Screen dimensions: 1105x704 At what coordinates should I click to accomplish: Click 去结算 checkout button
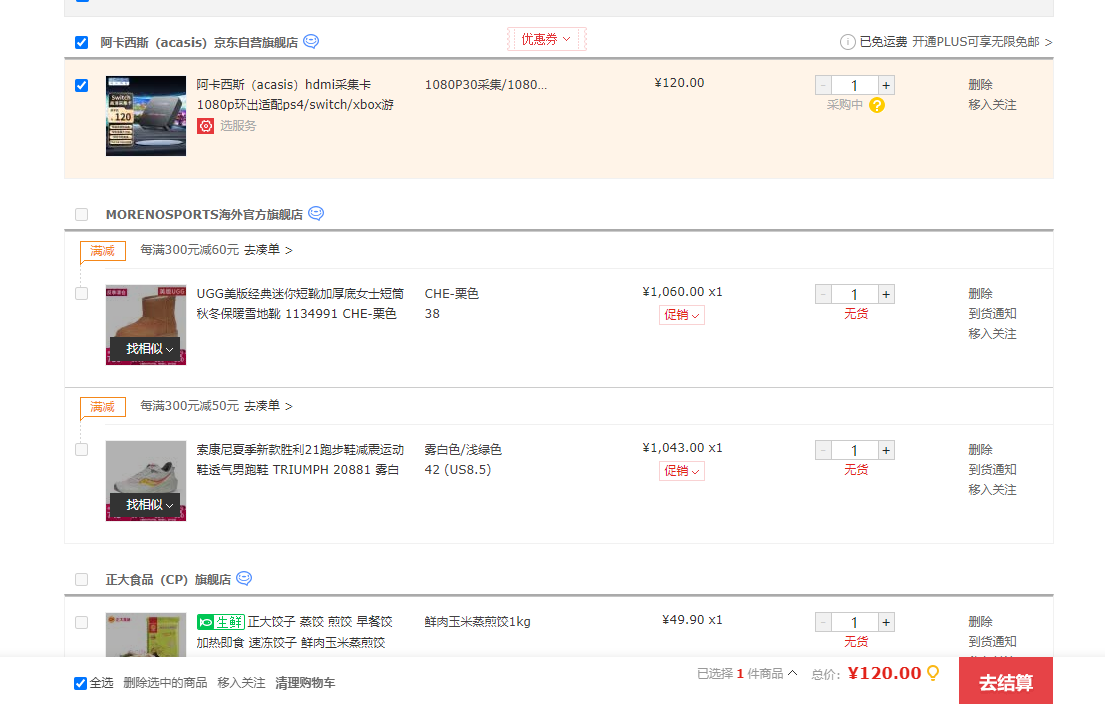coord(1005,682)
